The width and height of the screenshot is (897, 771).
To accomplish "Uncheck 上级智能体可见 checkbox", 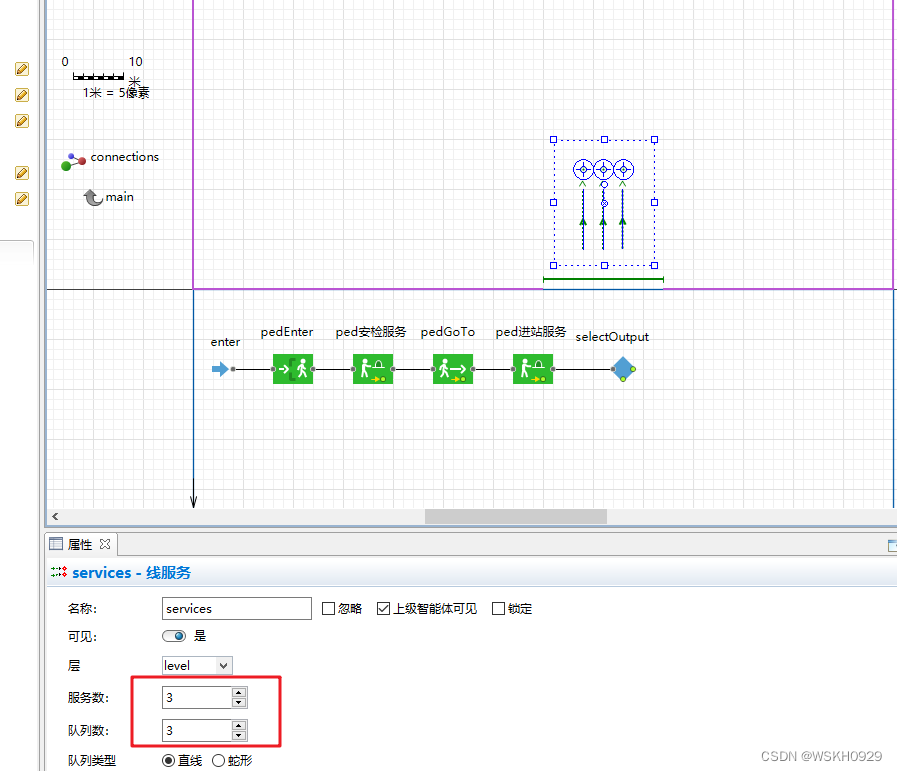I will pos(383,609).
